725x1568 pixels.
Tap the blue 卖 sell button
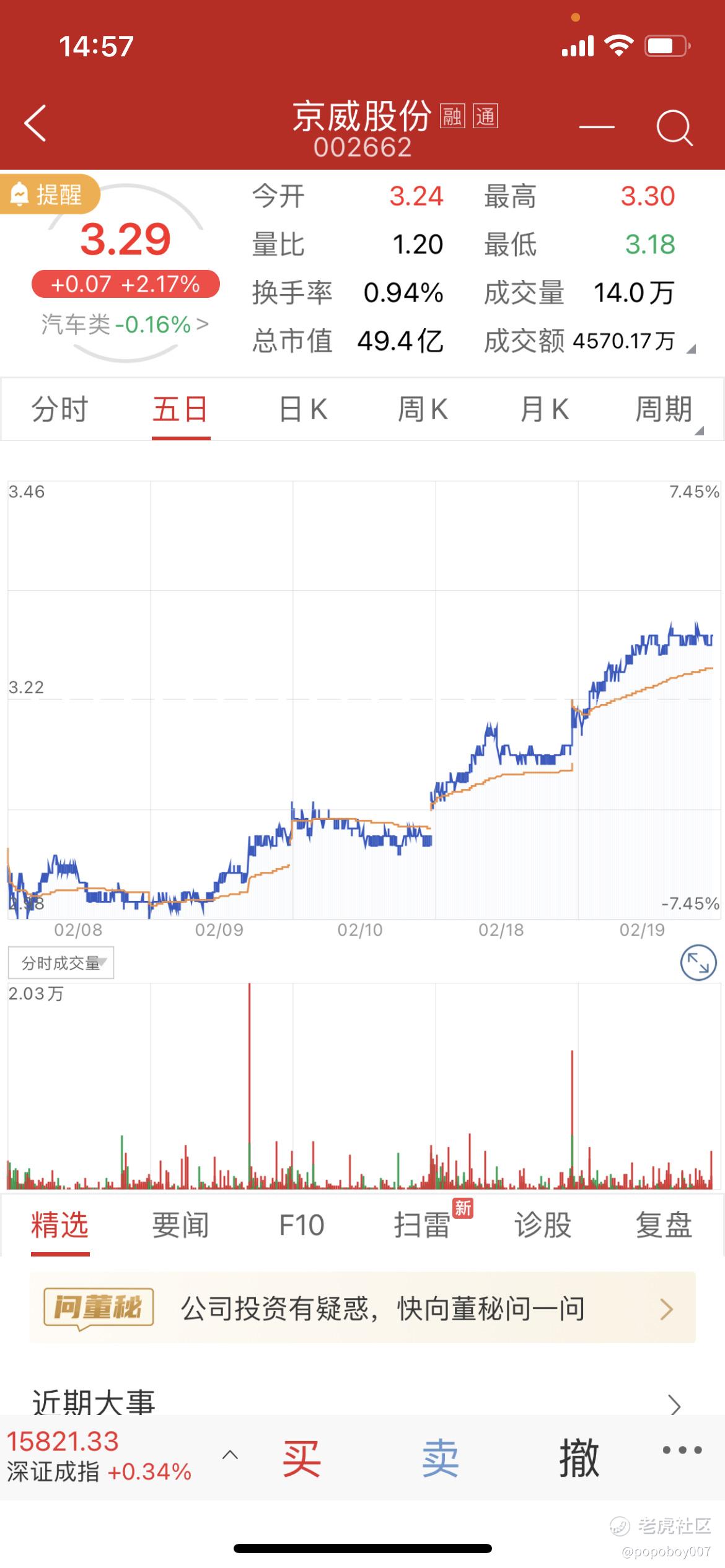tap(440, 1458)
